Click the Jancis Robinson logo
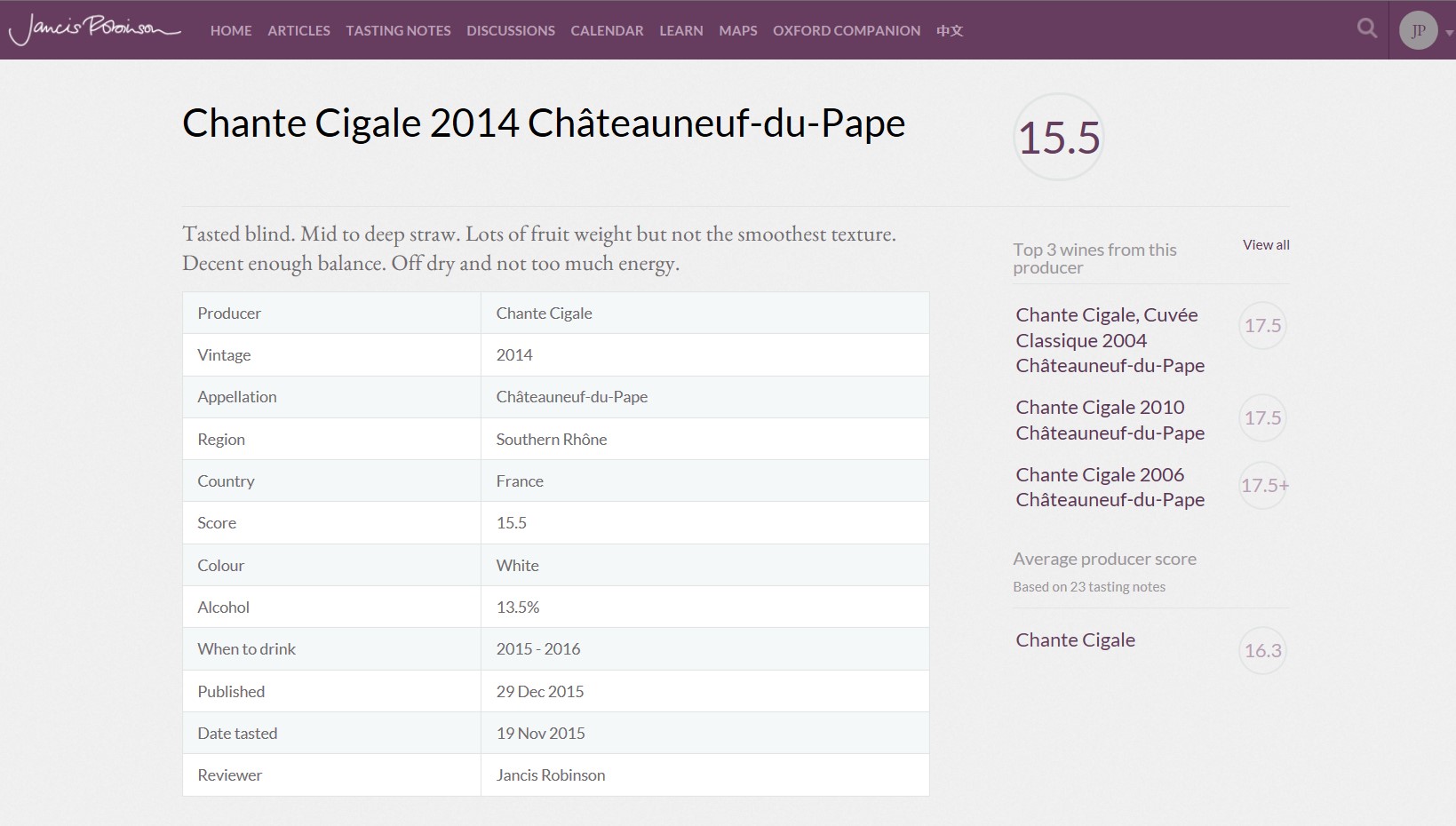1456x826 pixels. (x=94, y=29)
